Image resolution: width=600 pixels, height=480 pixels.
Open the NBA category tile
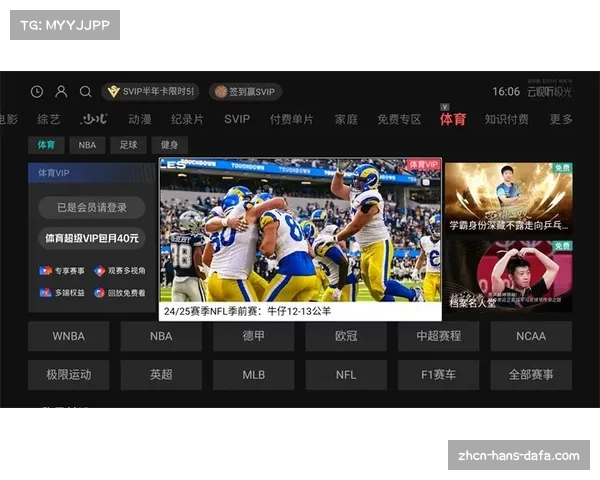click(161, 336)
